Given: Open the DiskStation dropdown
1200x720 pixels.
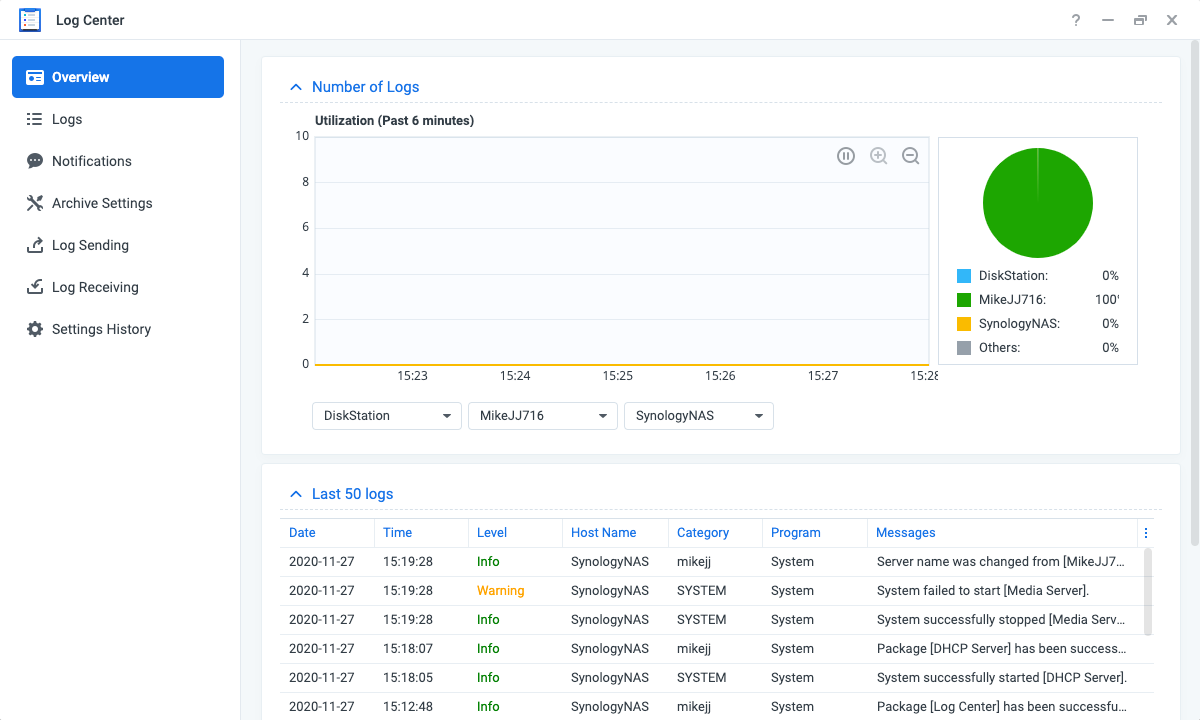Looking at the screenshot, I should point(387,416).
